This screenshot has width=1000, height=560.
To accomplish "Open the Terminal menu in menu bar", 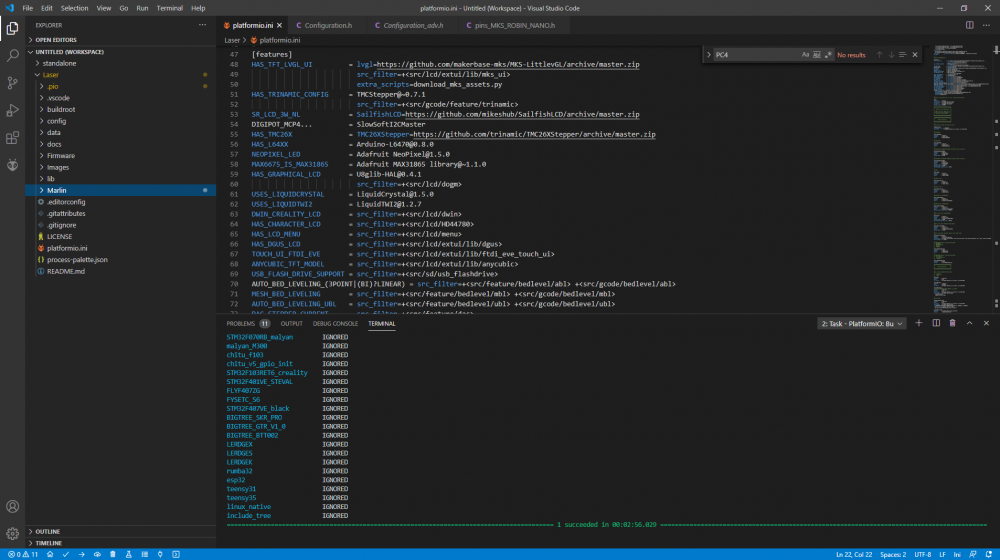I will (x=169, y=8).
